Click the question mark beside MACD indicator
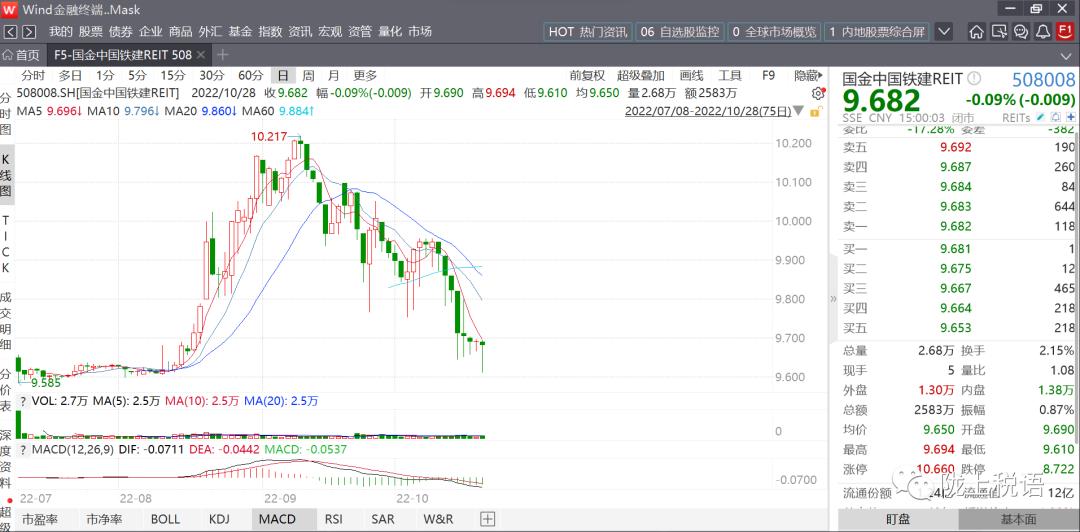The width and height of the screenshot is (1080, 532). pyautogui.click(x=22, y=449)
